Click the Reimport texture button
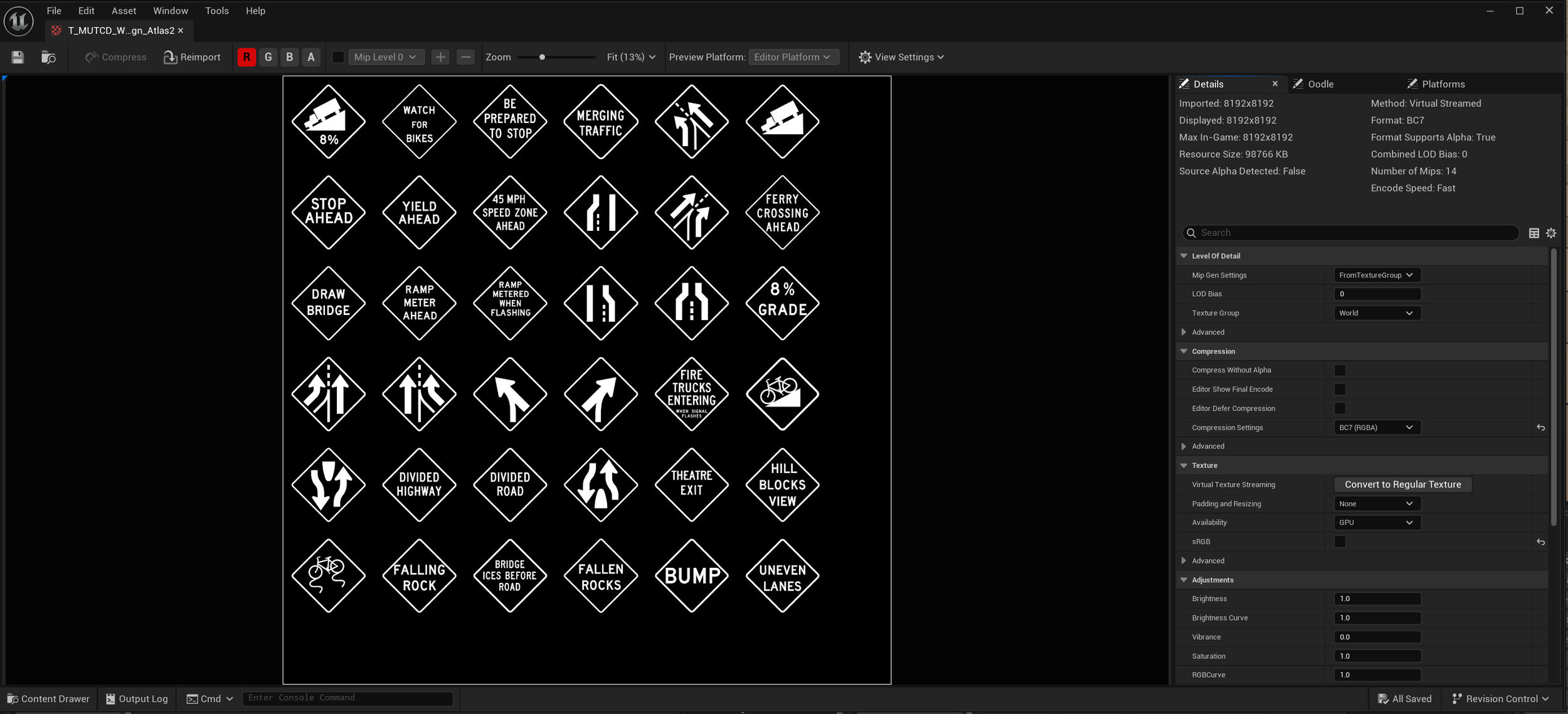 (192, 57)
